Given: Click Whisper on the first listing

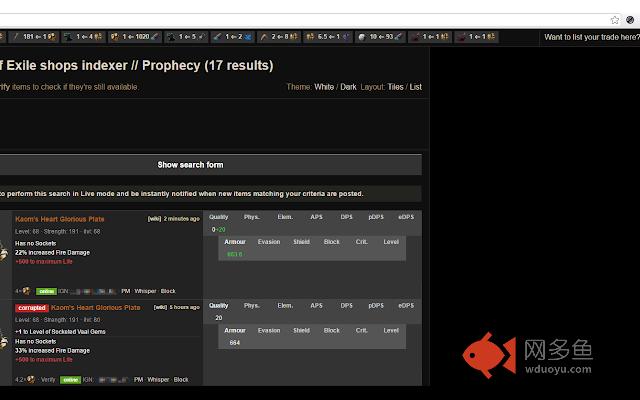Looking at the screenshot, I should (145, 291).
